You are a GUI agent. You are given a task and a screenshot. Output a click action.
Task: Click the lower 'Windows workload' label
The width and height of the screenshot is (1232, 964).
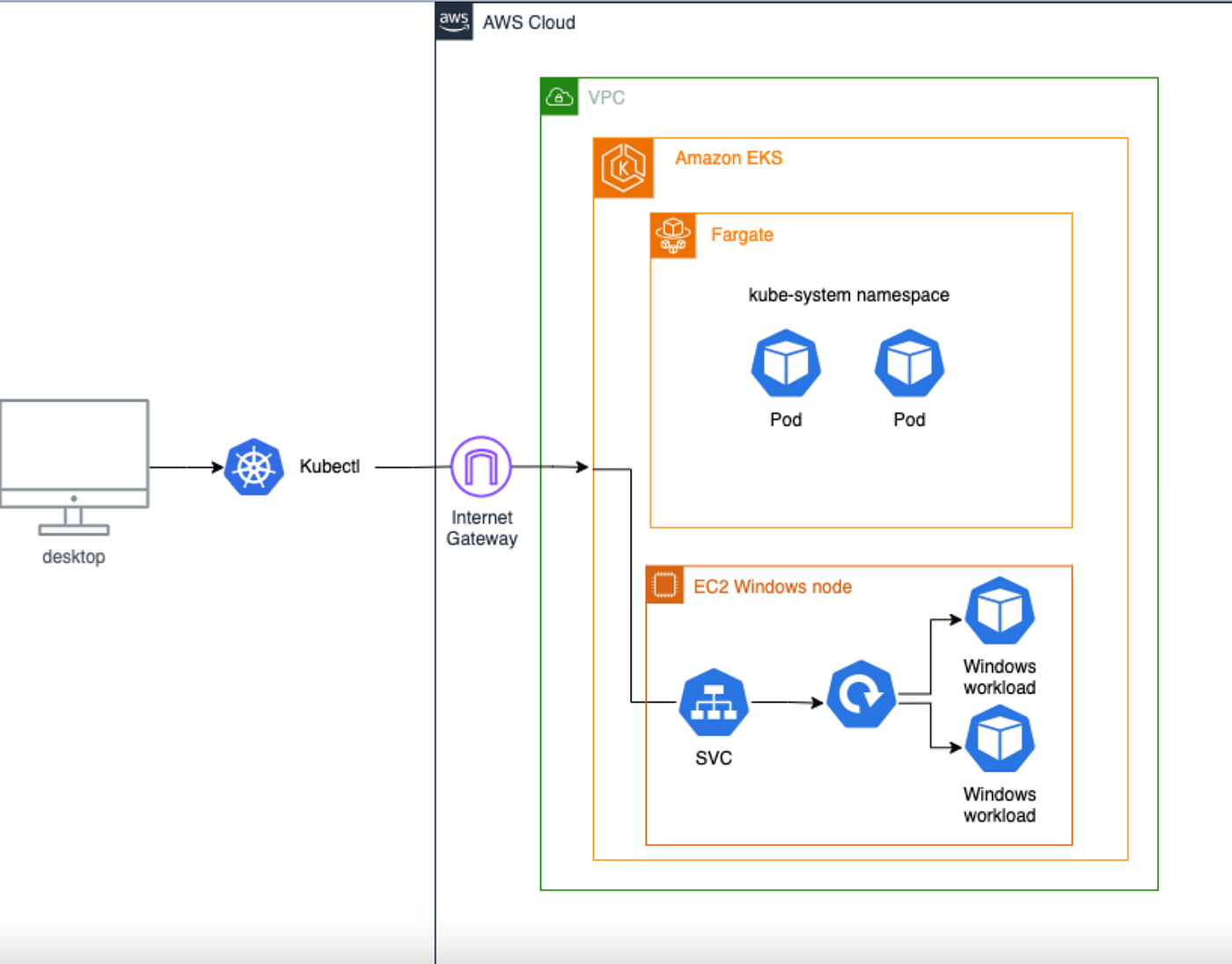(1000, 805)
